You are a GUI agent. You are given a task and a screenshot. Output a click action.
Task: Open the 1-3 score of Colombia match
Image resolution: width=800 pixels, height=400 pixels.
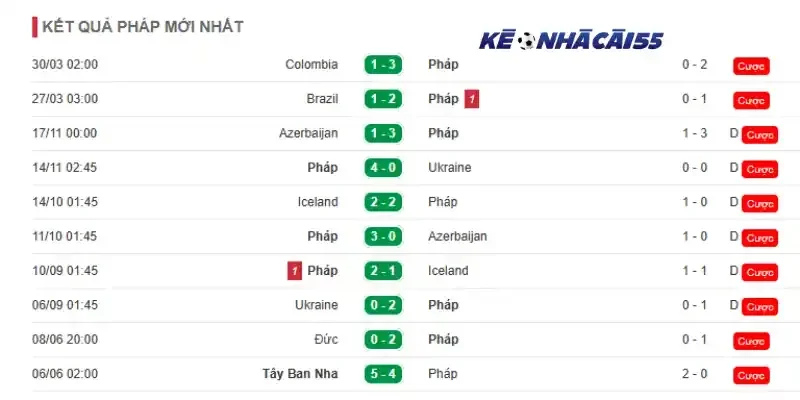click(383, 65)
